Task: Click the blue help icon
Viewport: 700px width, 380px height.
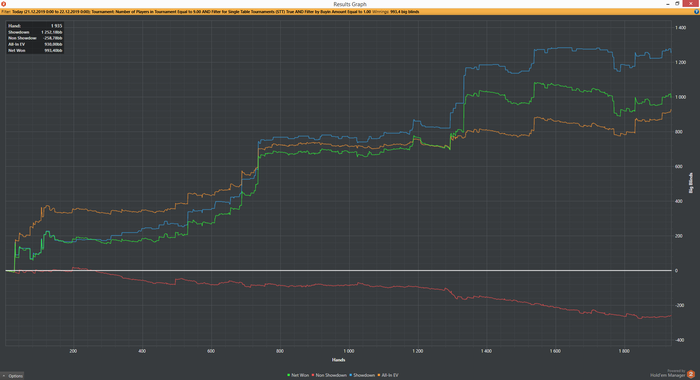Action: [696, 12]
